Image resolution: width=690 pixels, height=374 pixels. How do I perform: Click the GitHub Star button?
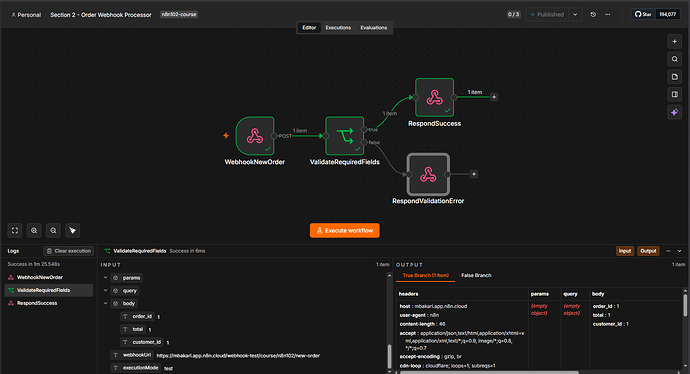[x=643, y=15]
